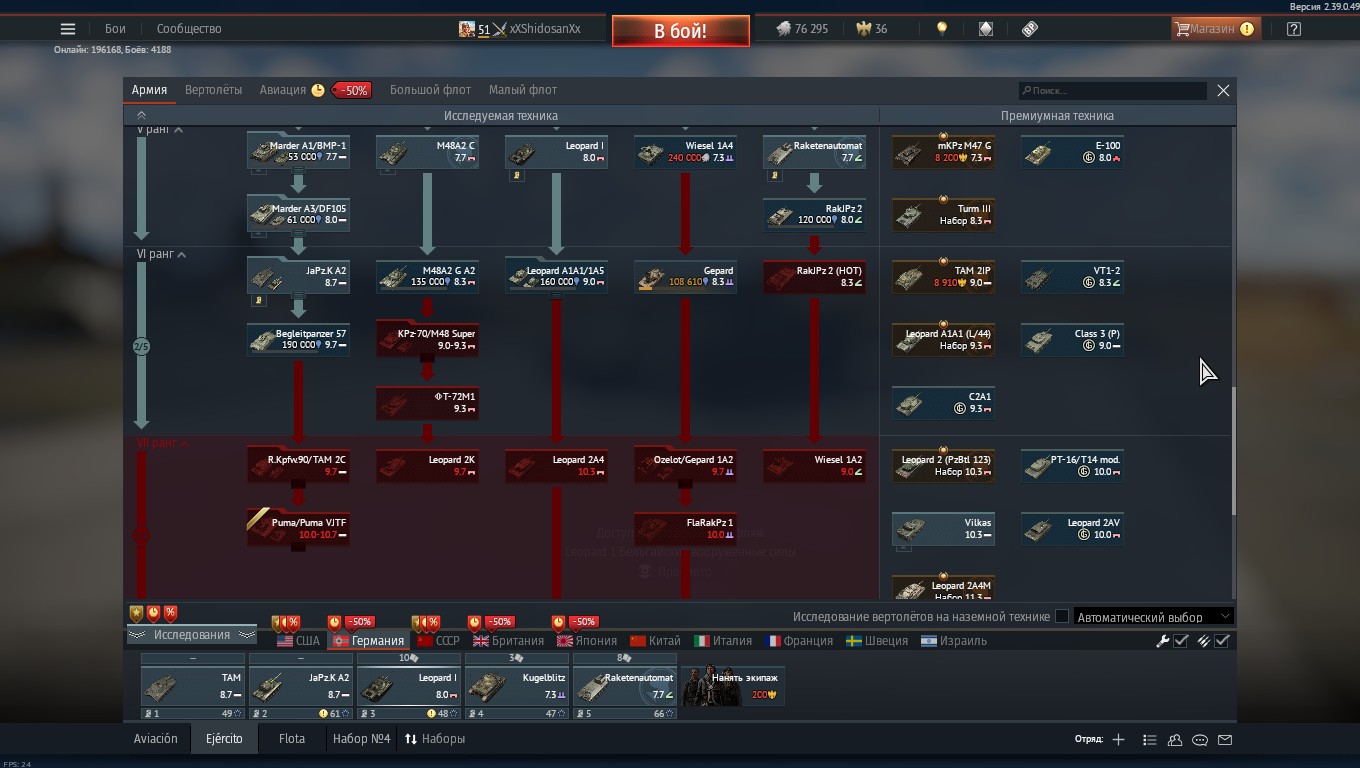The width and height of the screenshot is (1360, 768).
Task: Open the chat bubble icon
Action: 1200,740
